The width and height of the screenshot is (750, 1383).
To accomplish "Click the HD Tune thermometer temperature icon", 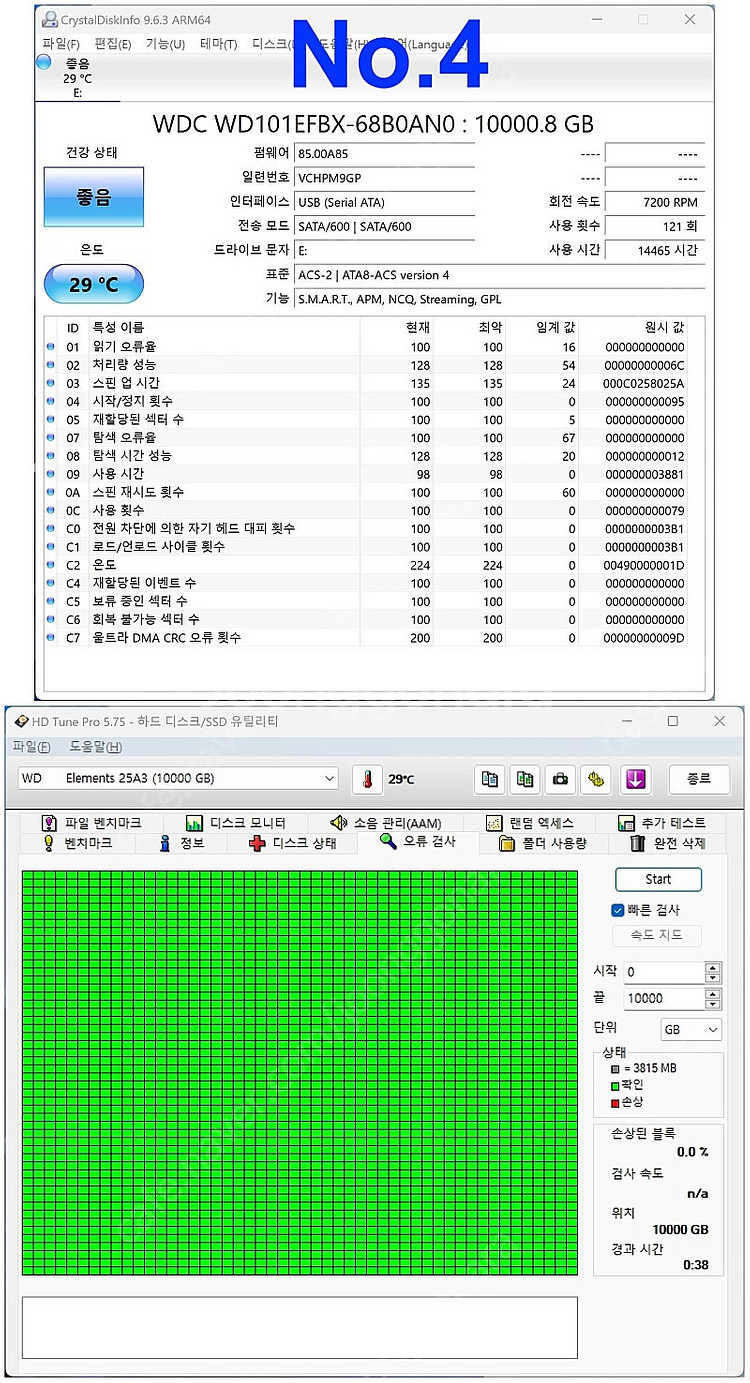I will (367, 779).
